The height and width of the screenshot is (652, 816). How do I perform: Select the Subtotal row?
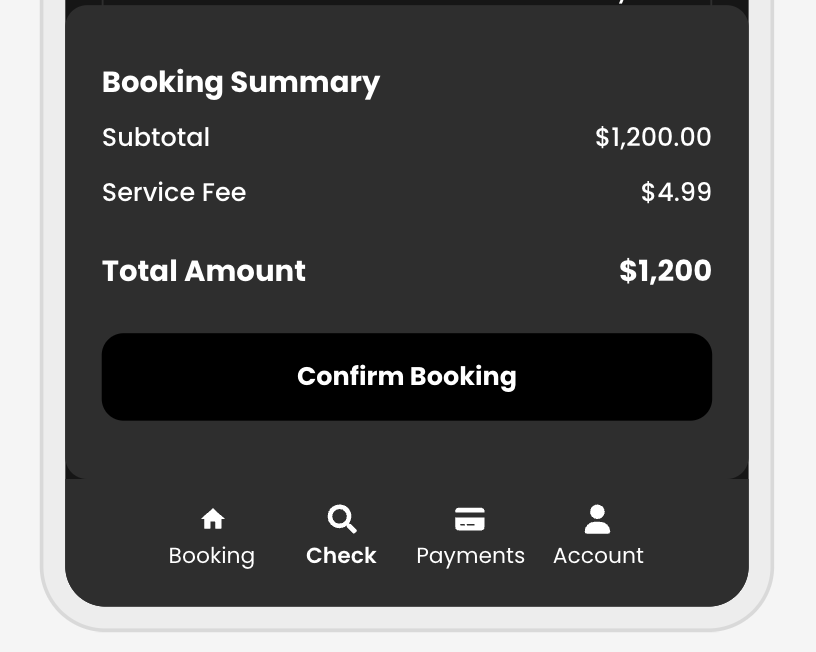coord(156,137)
